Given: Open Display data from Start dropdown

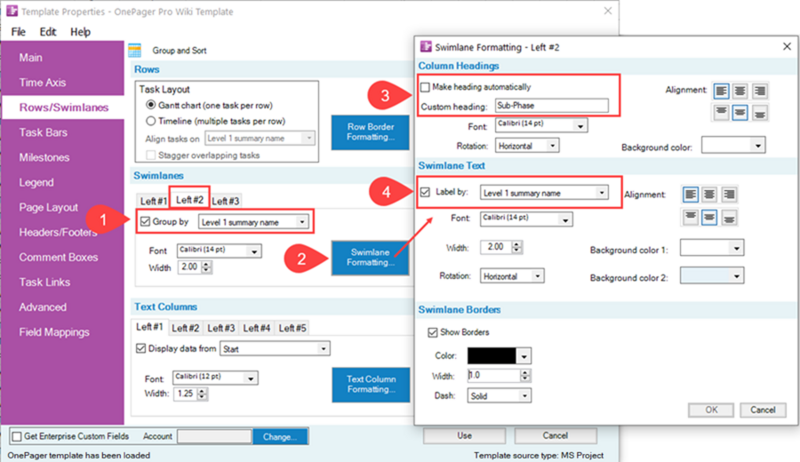Looking at the screenshot, I should pyautogui.click(x=275, y=349).
